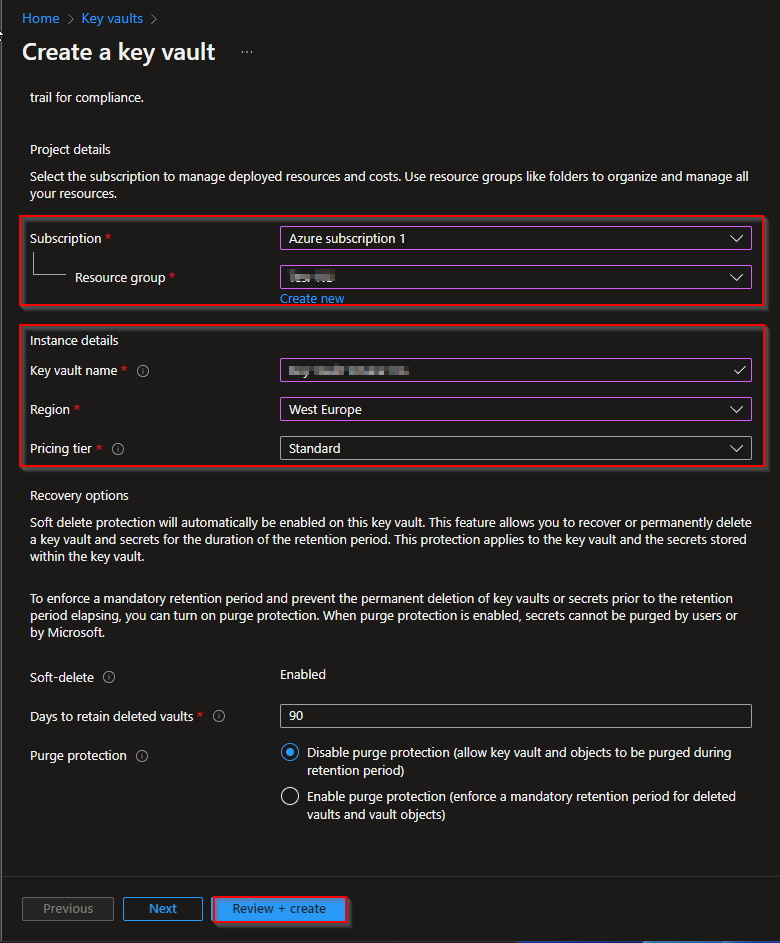Viewport: 780px width, 943px height.
Task: Click the Purge protection info icon
Action: pos(142,756)
